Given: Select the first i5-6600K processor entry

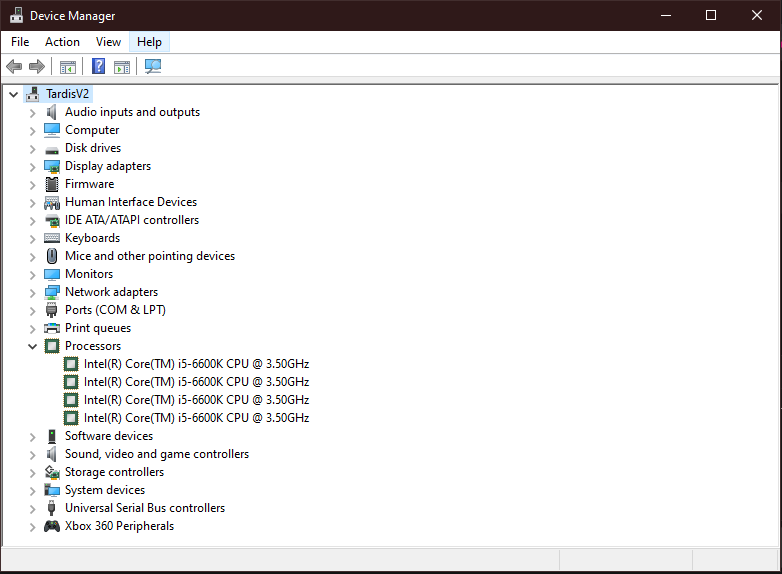Looking at the screenshot, I should click(196, 364).
